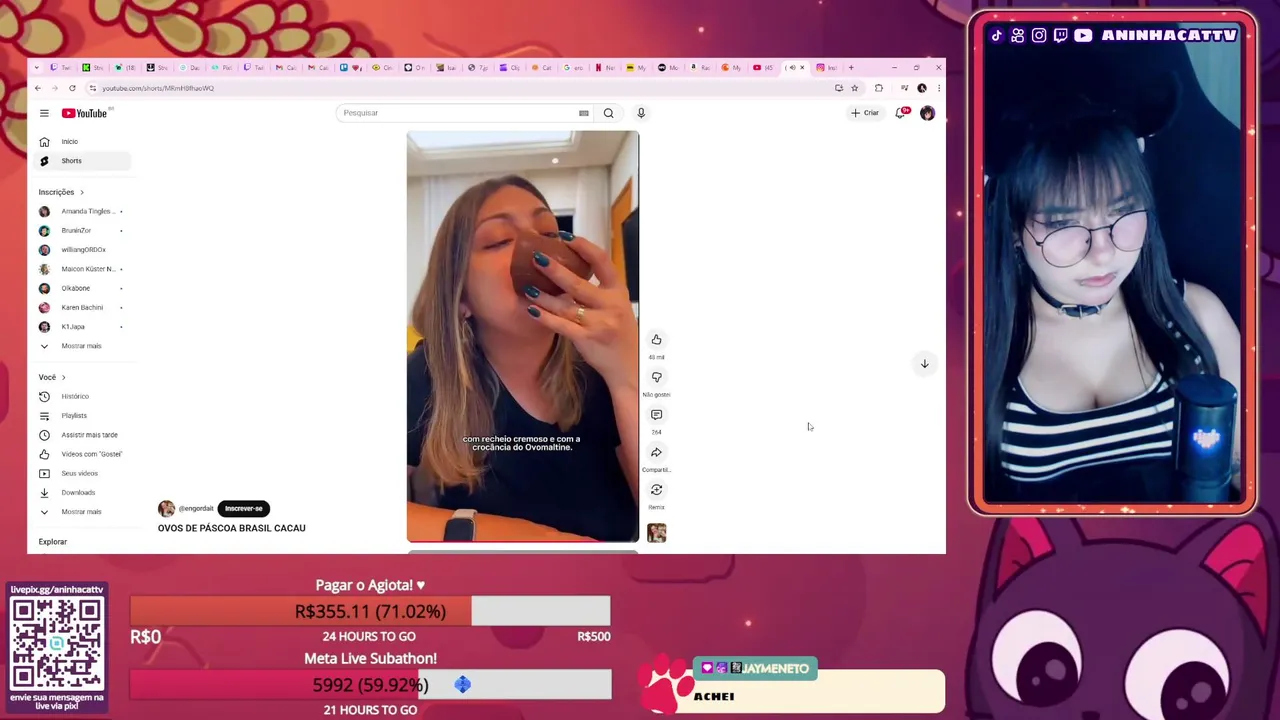Open the Short creator's channel avatar

[166, 509]
